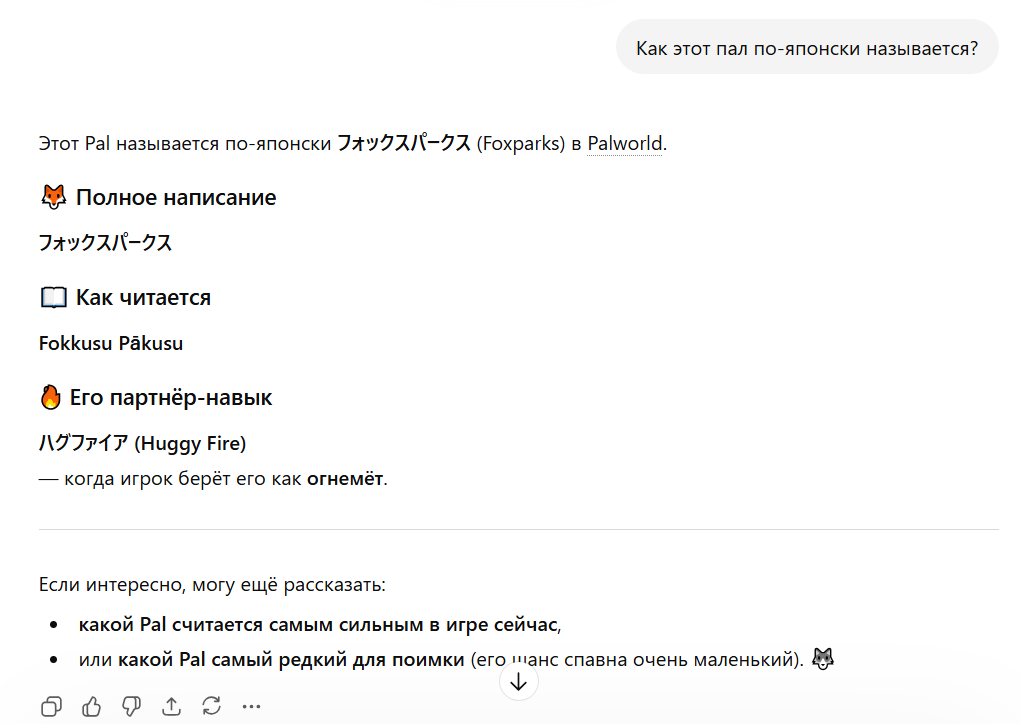Copy the response with the copy icon

click(51, 706)
